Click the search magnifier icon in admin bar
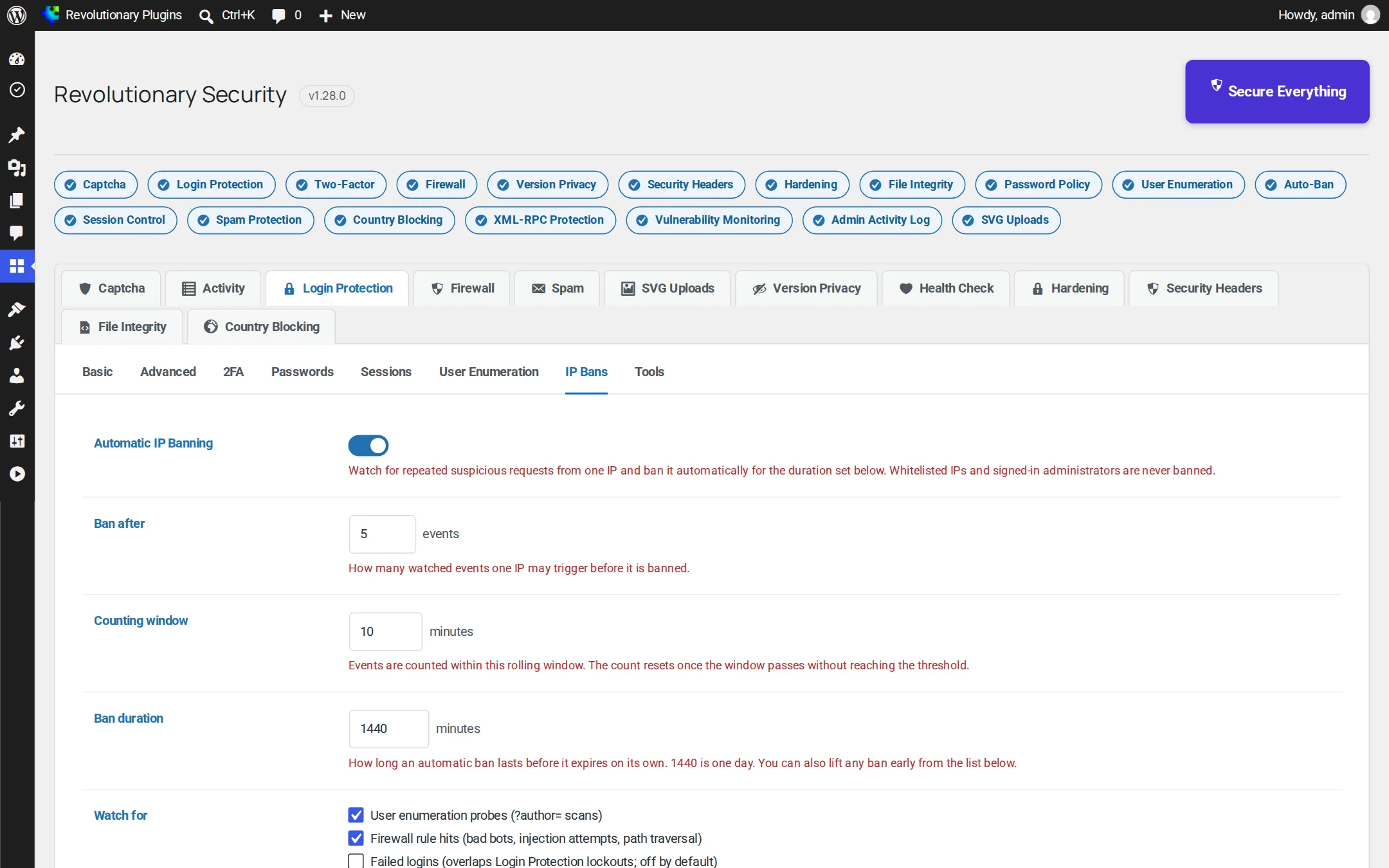The image size is (1389, 868). 206,15
